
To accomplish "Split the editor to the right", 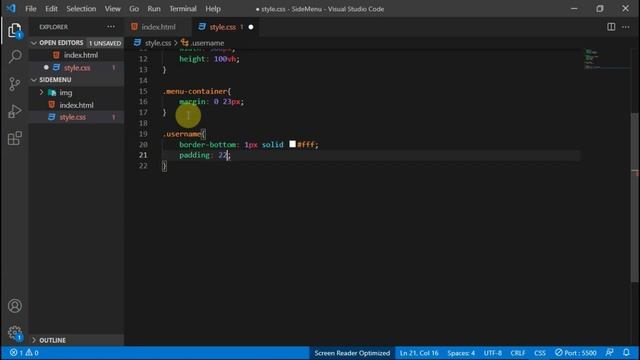I will pos(611,27).
